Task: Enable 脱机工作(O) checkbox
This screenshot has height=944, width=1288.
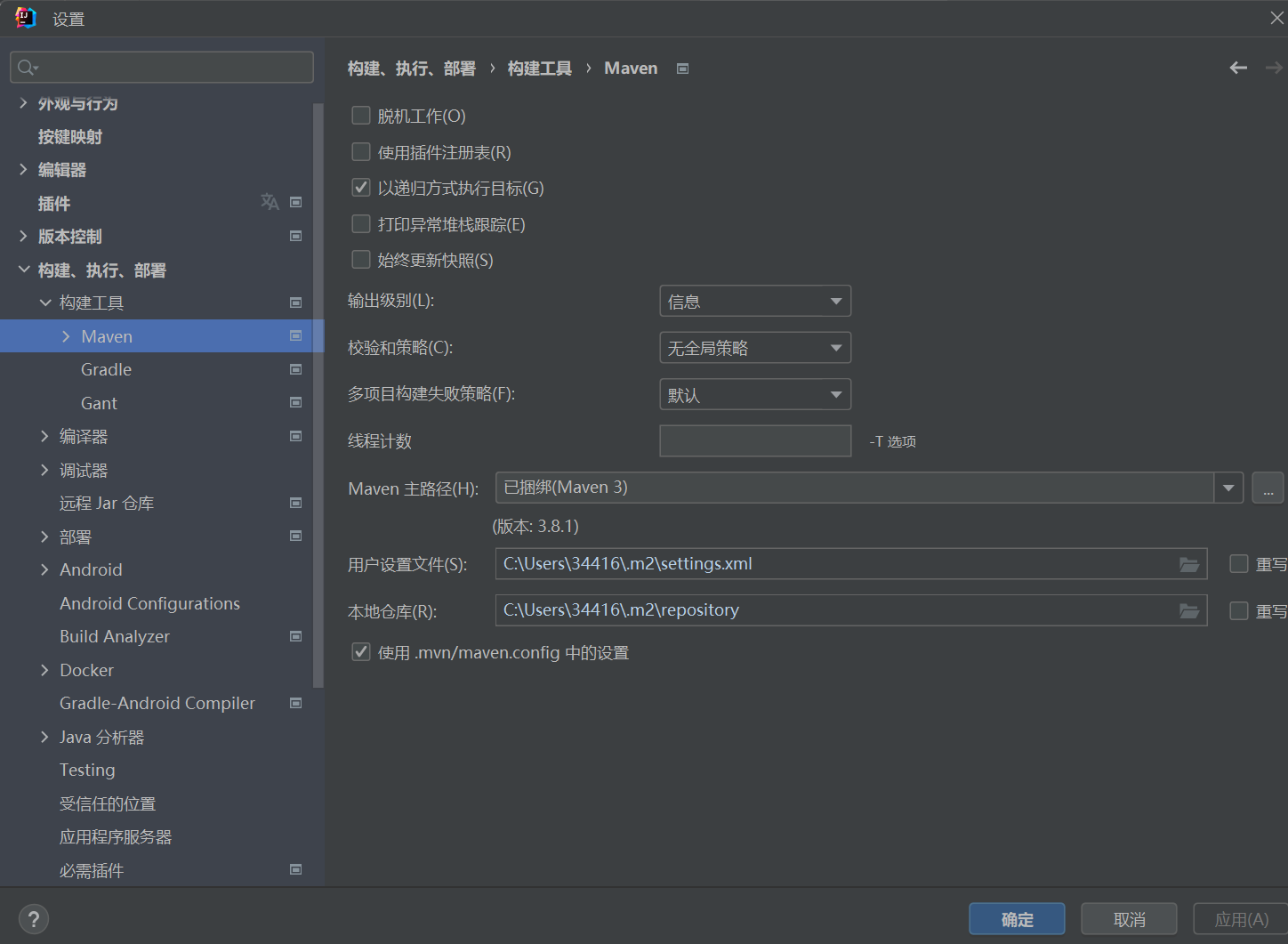Action: [x=361, y=116]
